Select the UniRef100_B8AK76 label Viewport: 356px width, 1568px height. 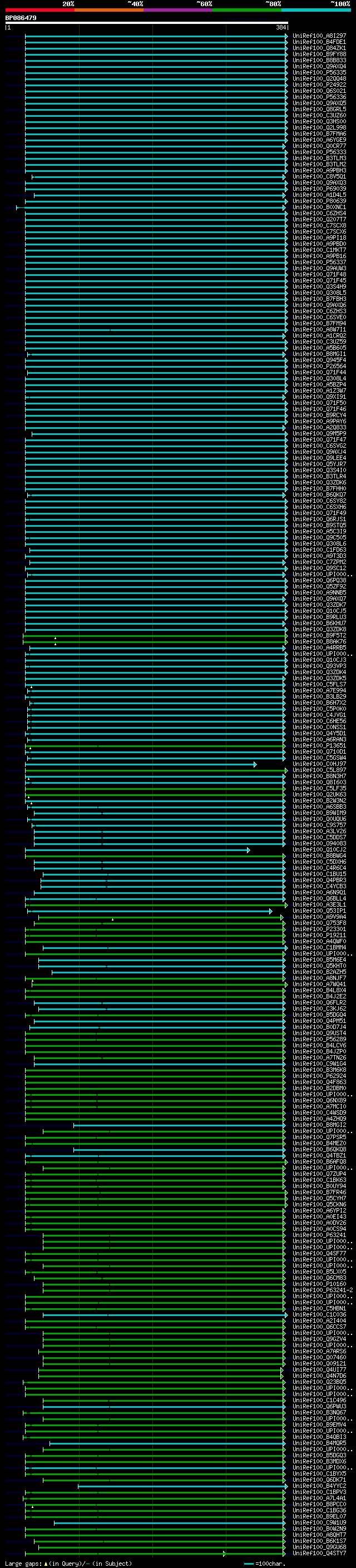[x=319, y=641]
